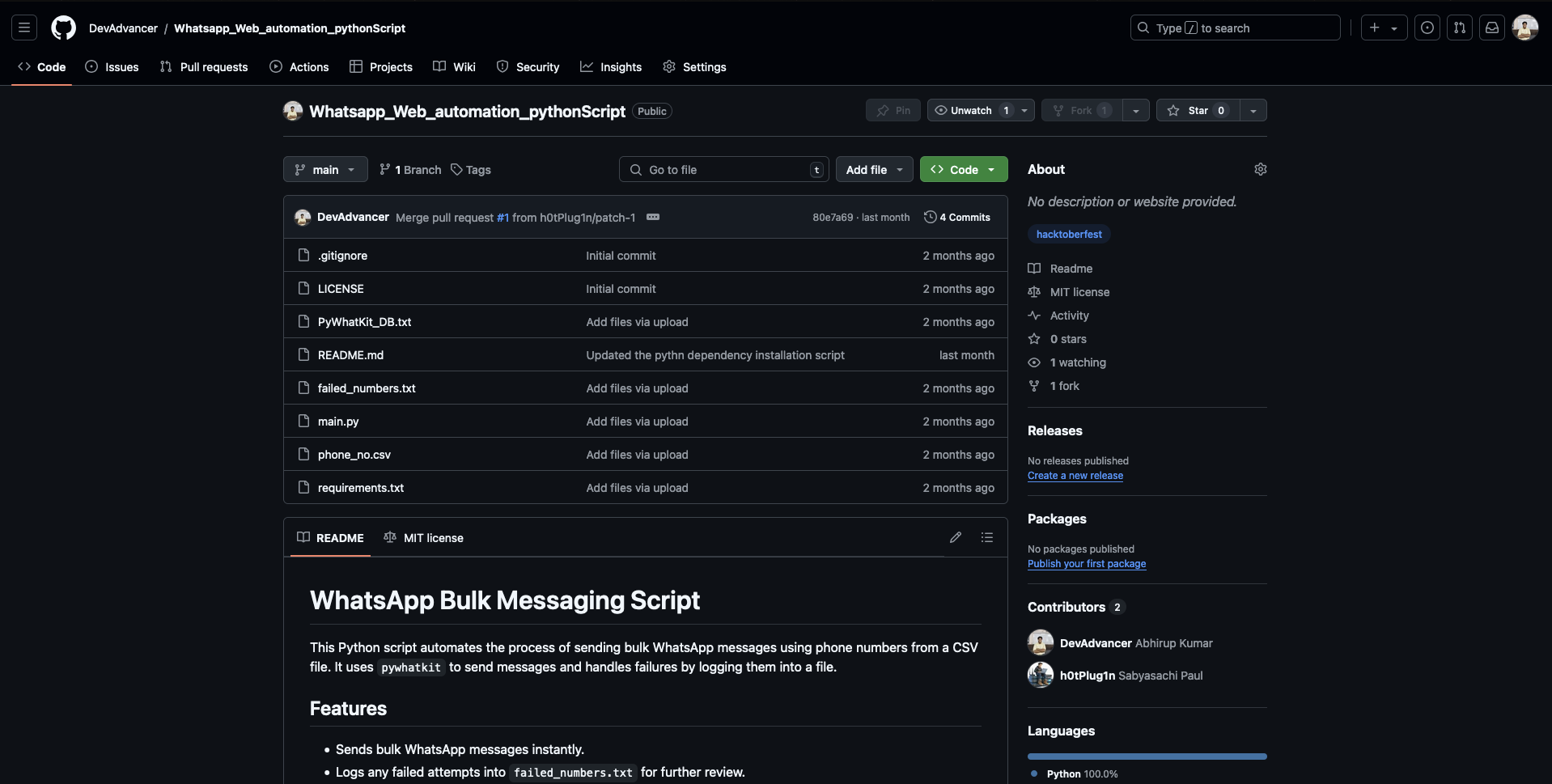
Task: Open the notifications inbox icon
Action: pos(1492,28)
